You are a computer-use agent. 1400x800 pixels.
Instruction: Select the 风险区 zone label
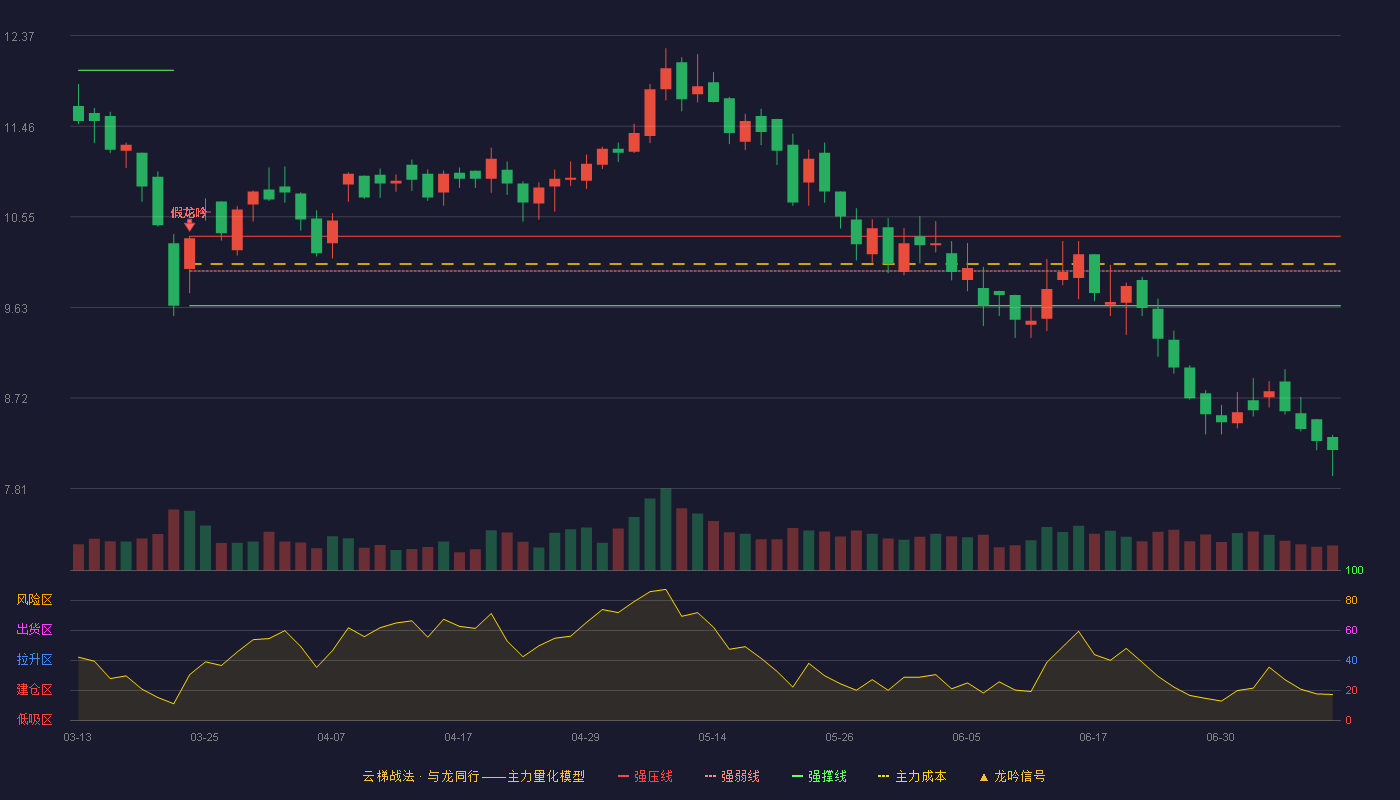point(34,600)
